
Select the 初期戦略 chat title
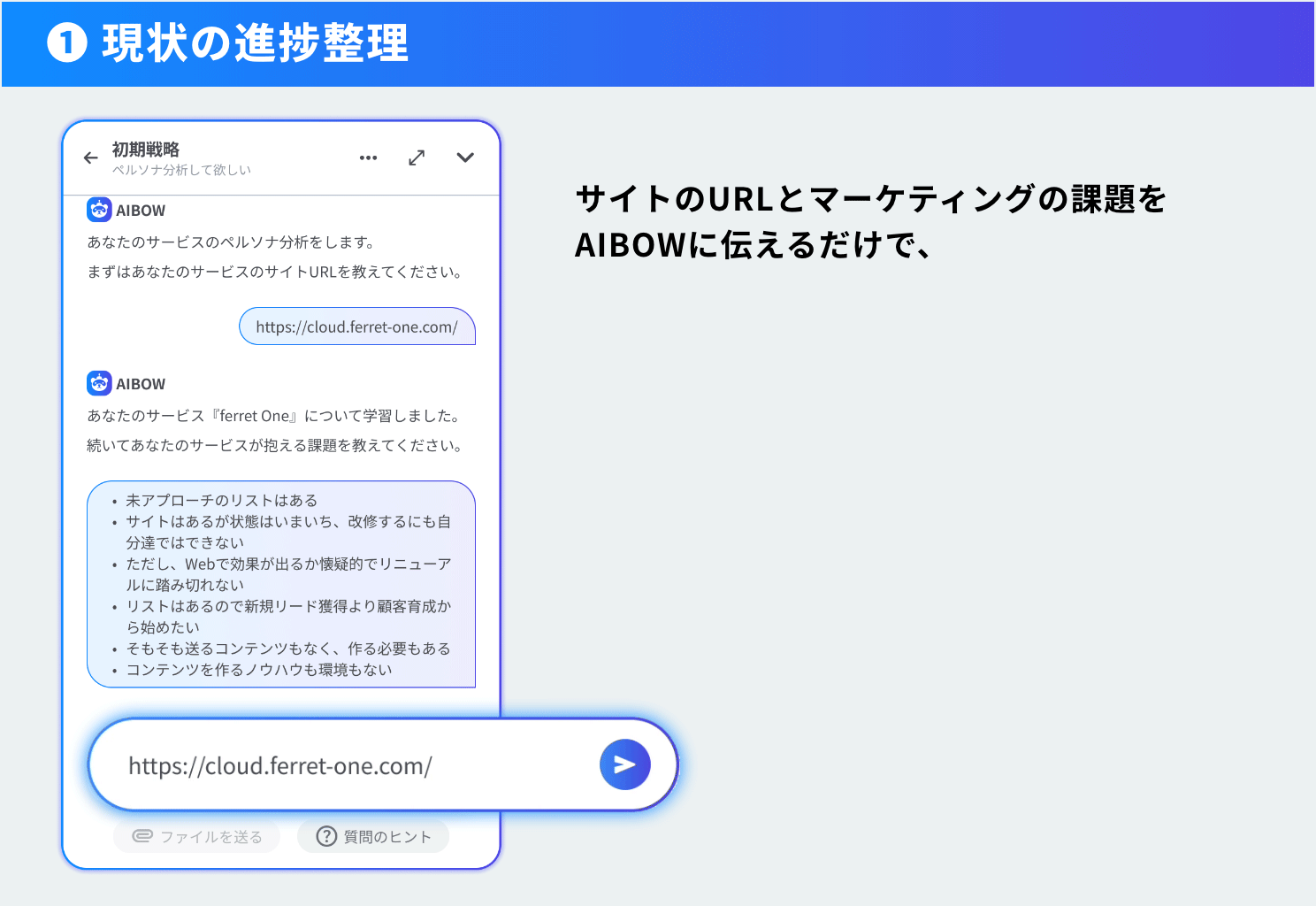point(146,150)
